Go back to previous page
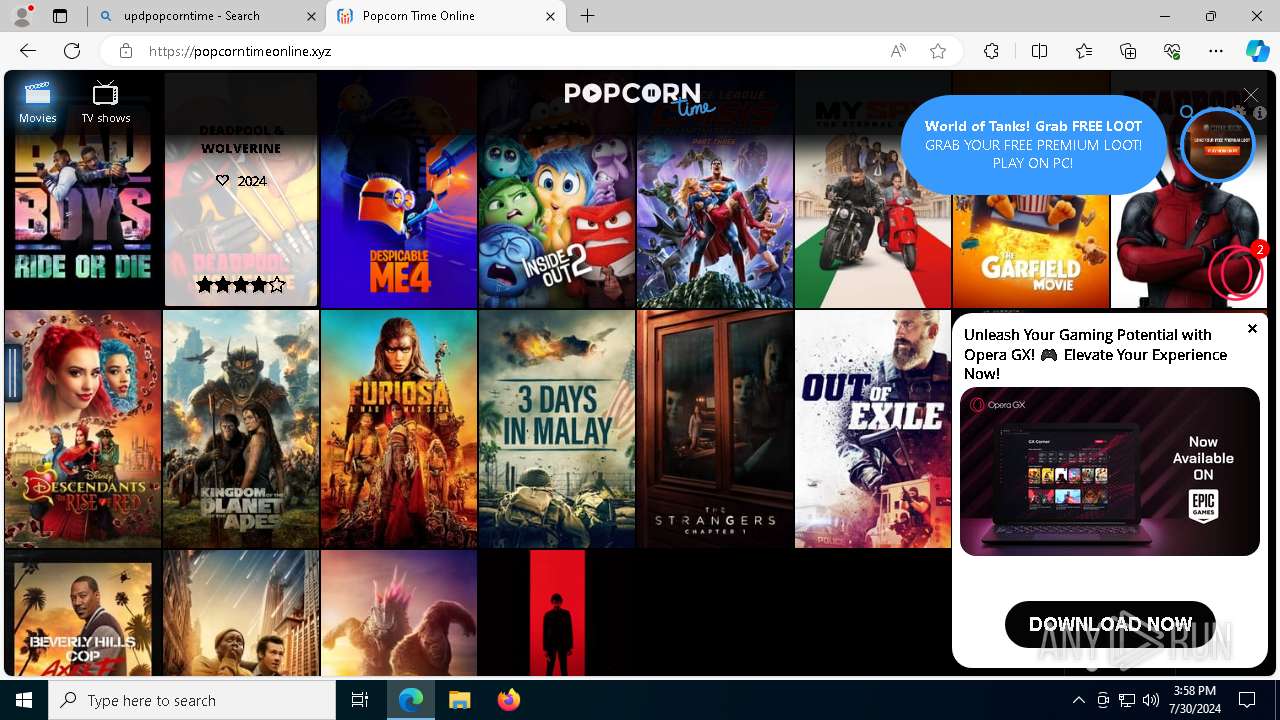 [28, 51]
